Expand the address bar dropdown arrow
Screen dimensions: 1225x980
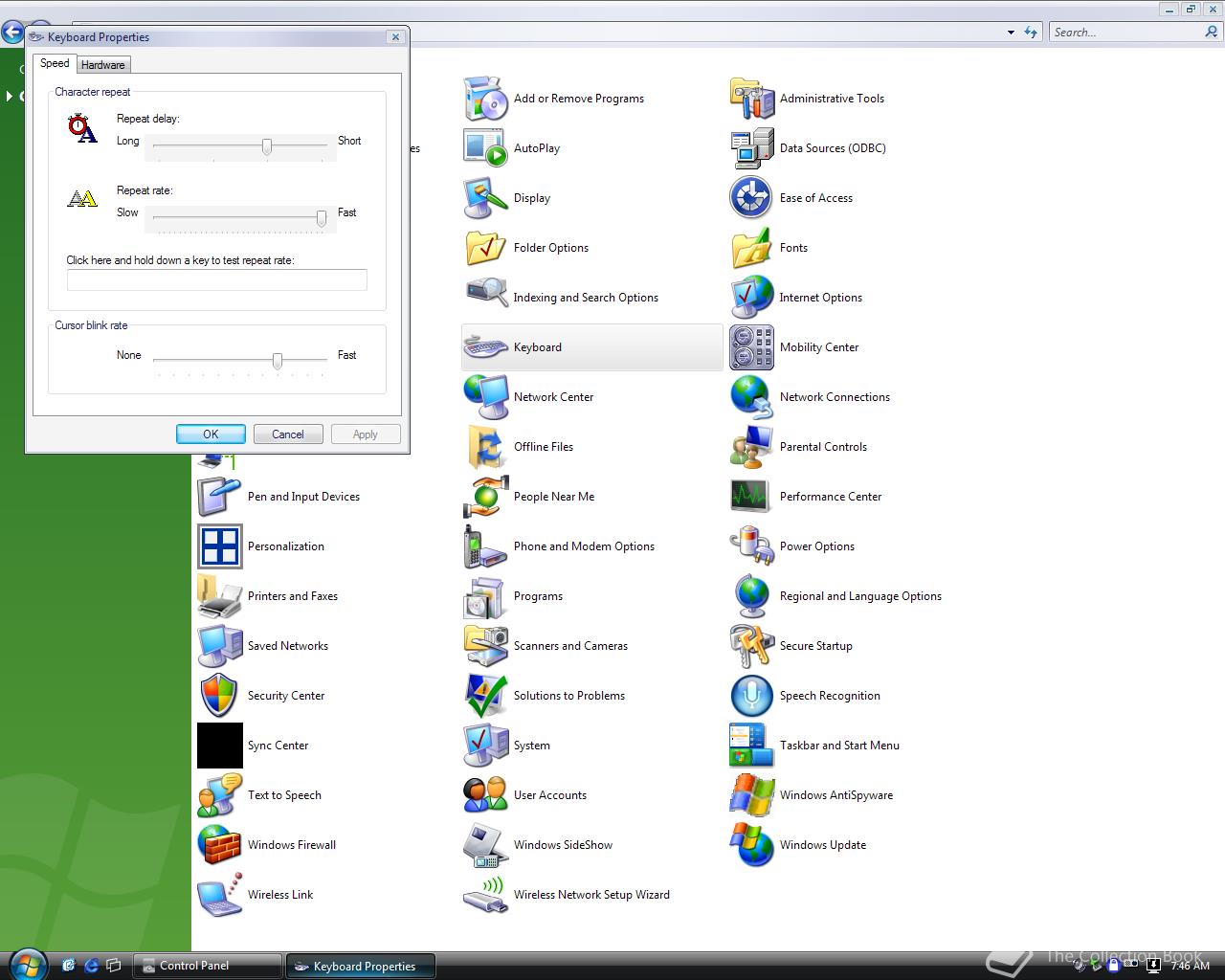click(x=1011, y=33)
